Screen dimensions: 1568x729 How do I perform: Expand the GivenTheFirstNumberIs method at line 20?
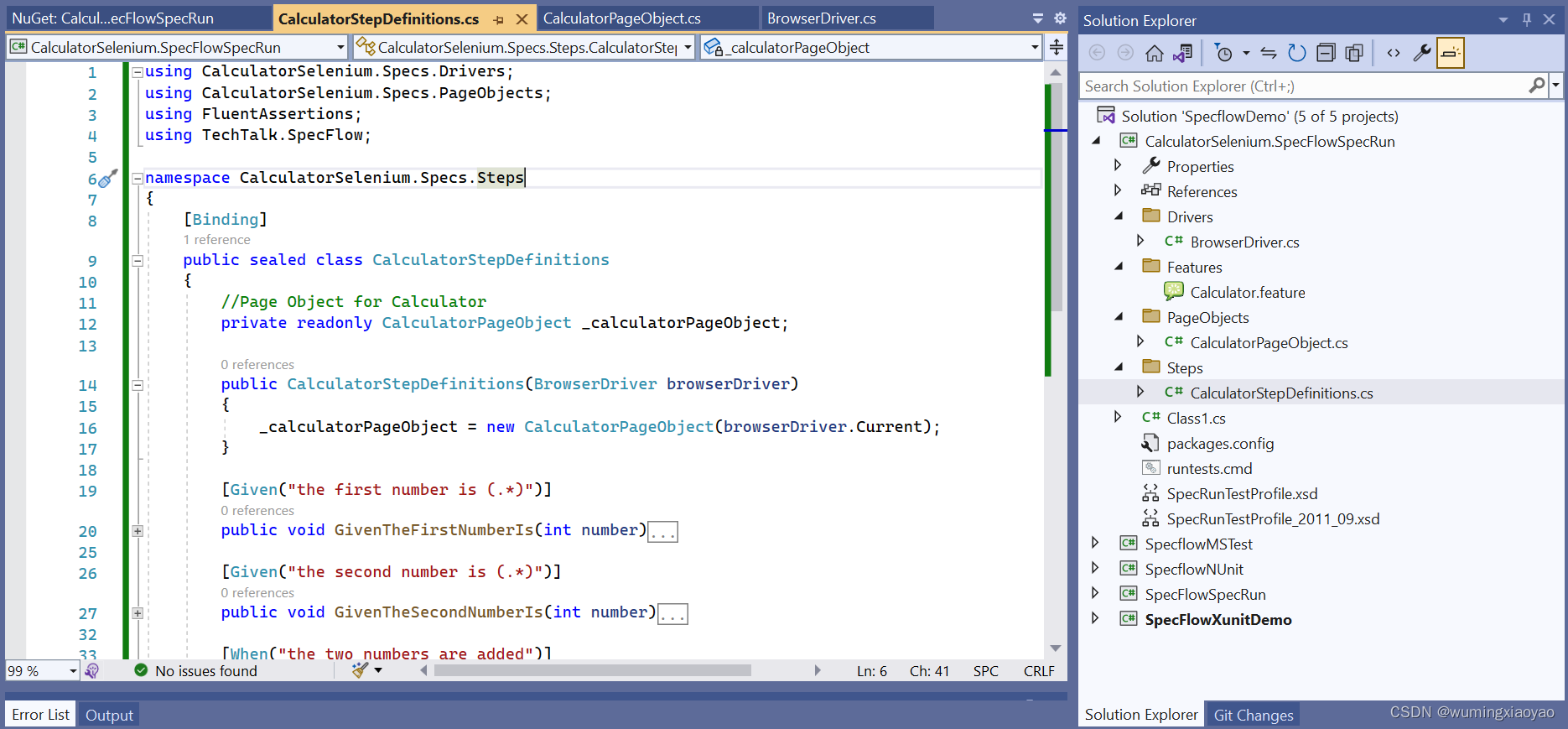(x=137, y=531)
